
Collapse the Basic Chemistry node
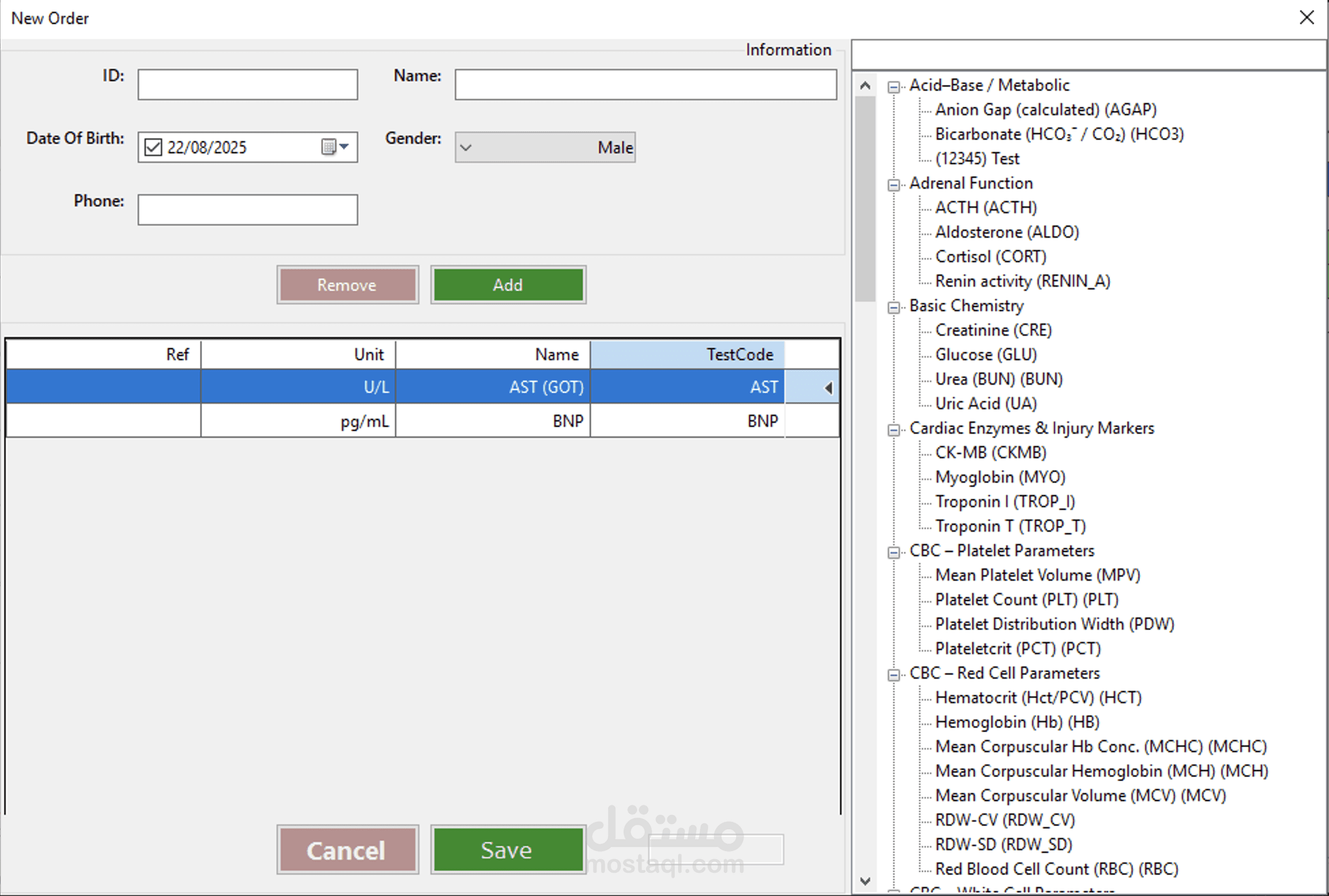click(893, 307)
